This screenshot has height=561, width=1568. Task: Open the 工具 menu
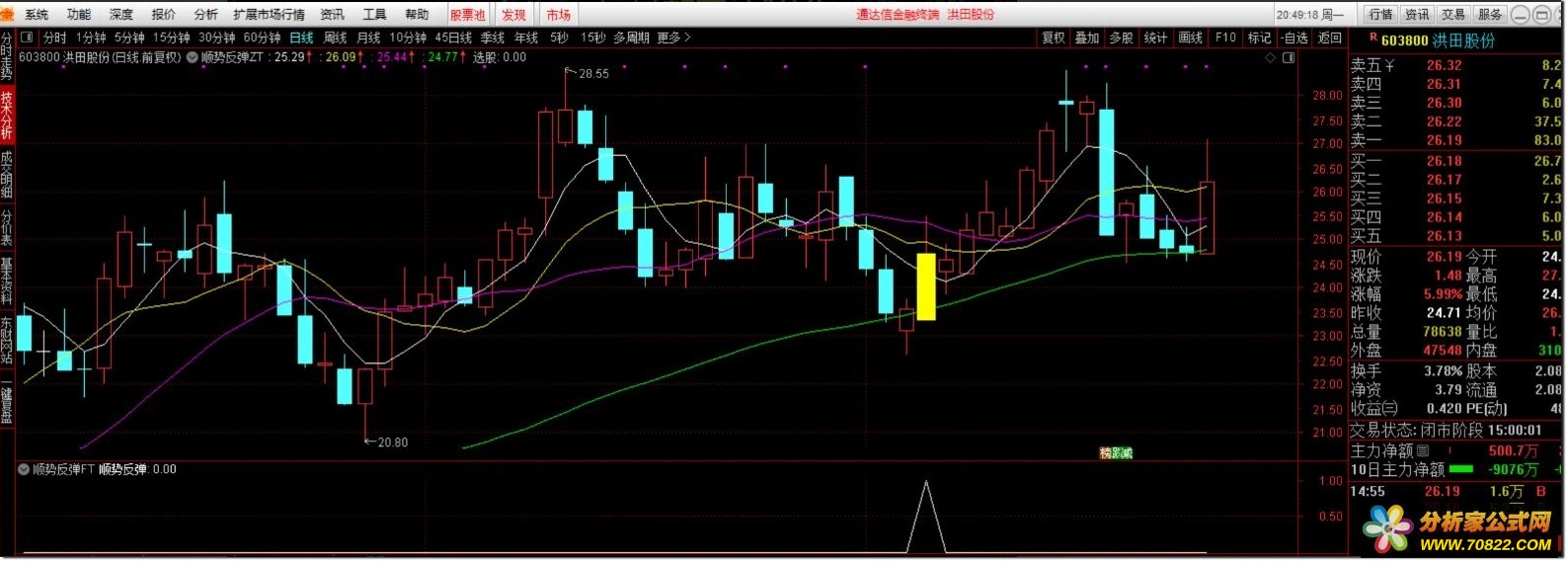click(375, 14)
